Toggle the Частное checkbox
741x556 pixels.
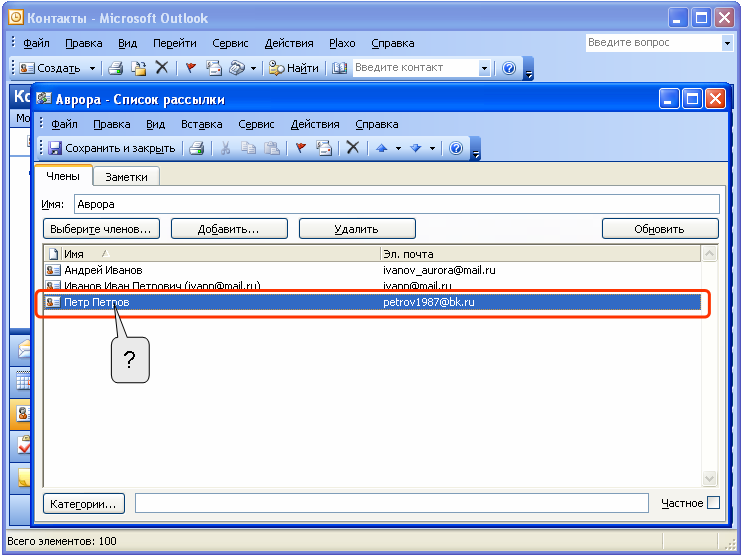click(x=714, y=503)
